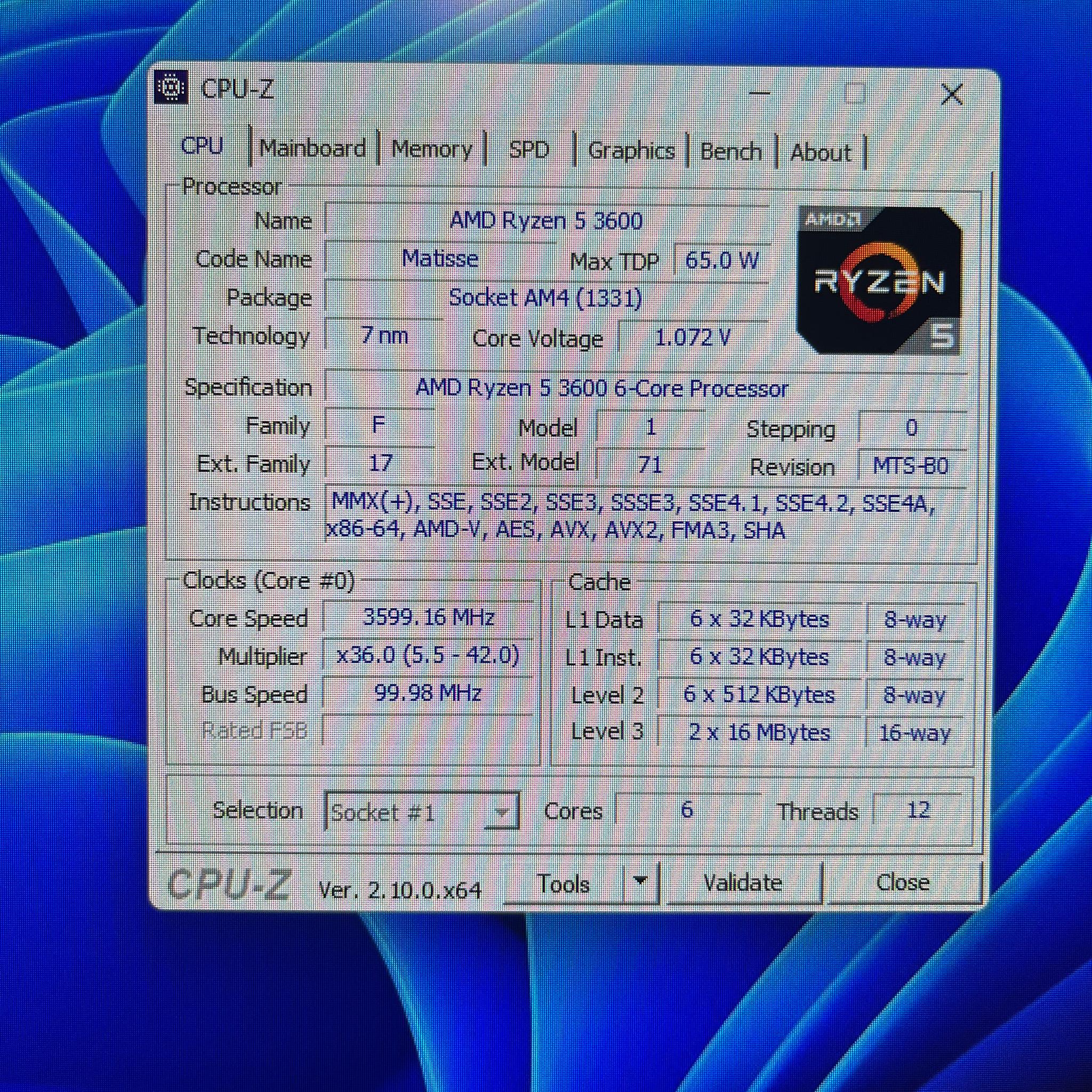Image resolution: width=1092 pixels, height=1092 pixels.
Task: Open the Memory tab
Action: pyautogui.click(x=432, y=150)
